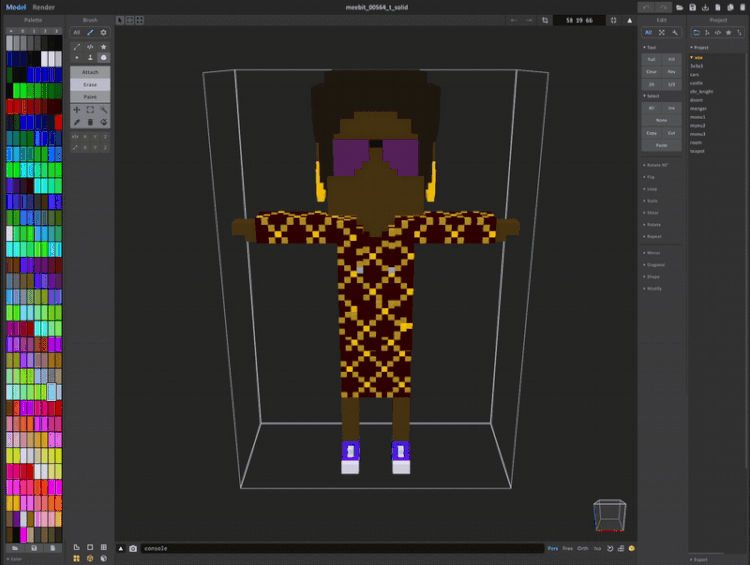The image size is (750, 565).
Task: Select the All tab in Brush panel
Action: [77, 33]
